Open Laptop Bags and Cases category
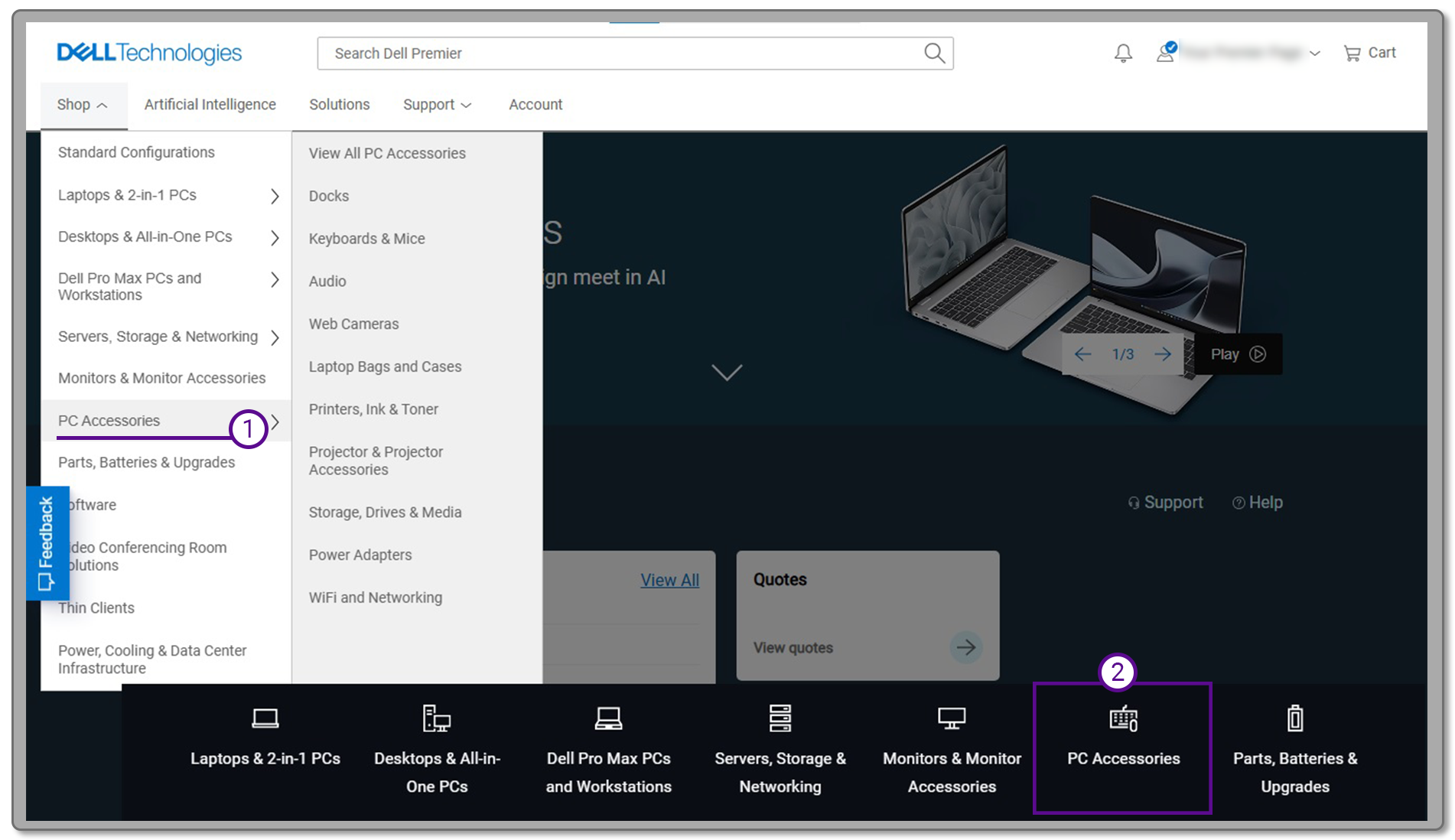 pos(385,366)
